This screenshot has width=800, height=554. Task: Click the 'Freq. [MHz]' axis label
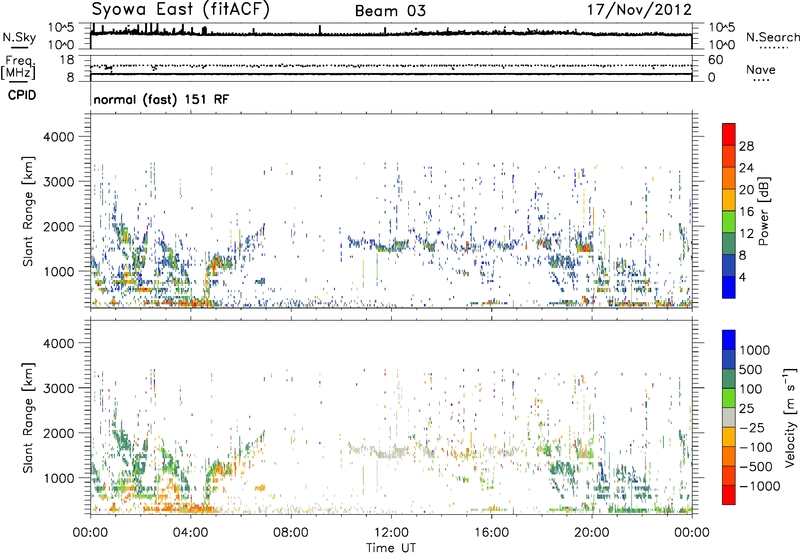coord(18,68)
